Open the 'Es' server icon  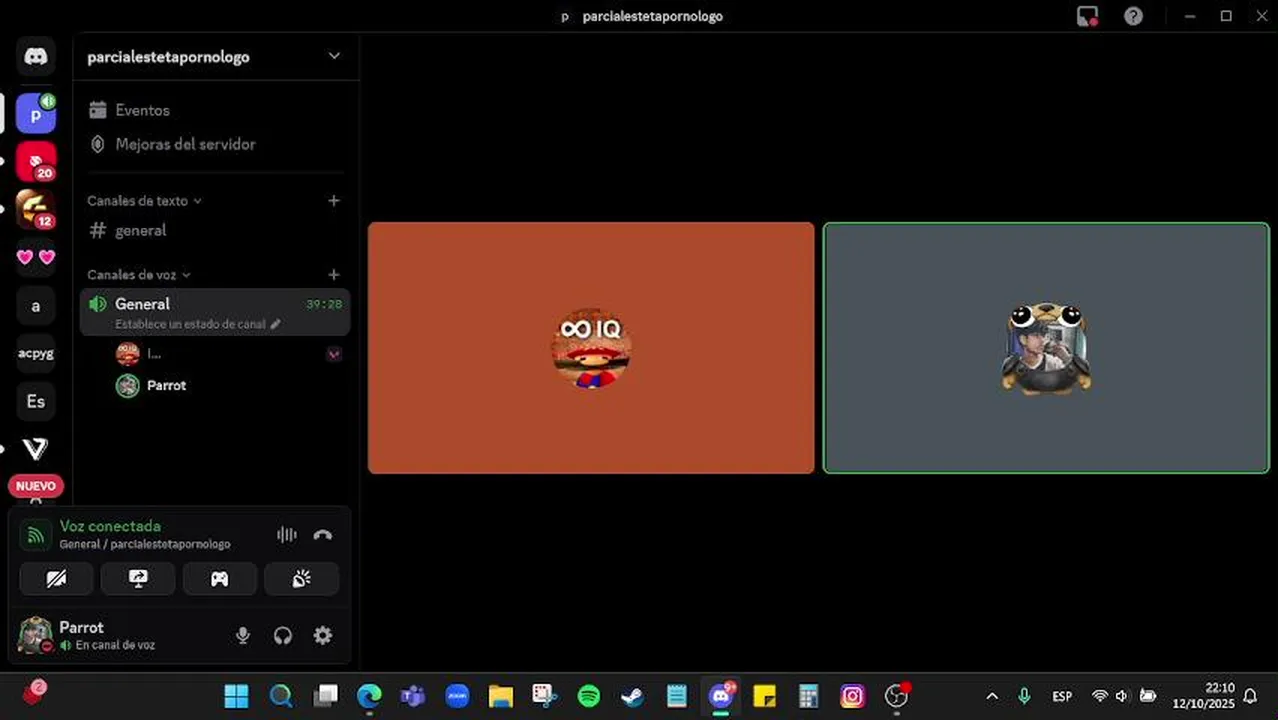(x=36, y=401)
